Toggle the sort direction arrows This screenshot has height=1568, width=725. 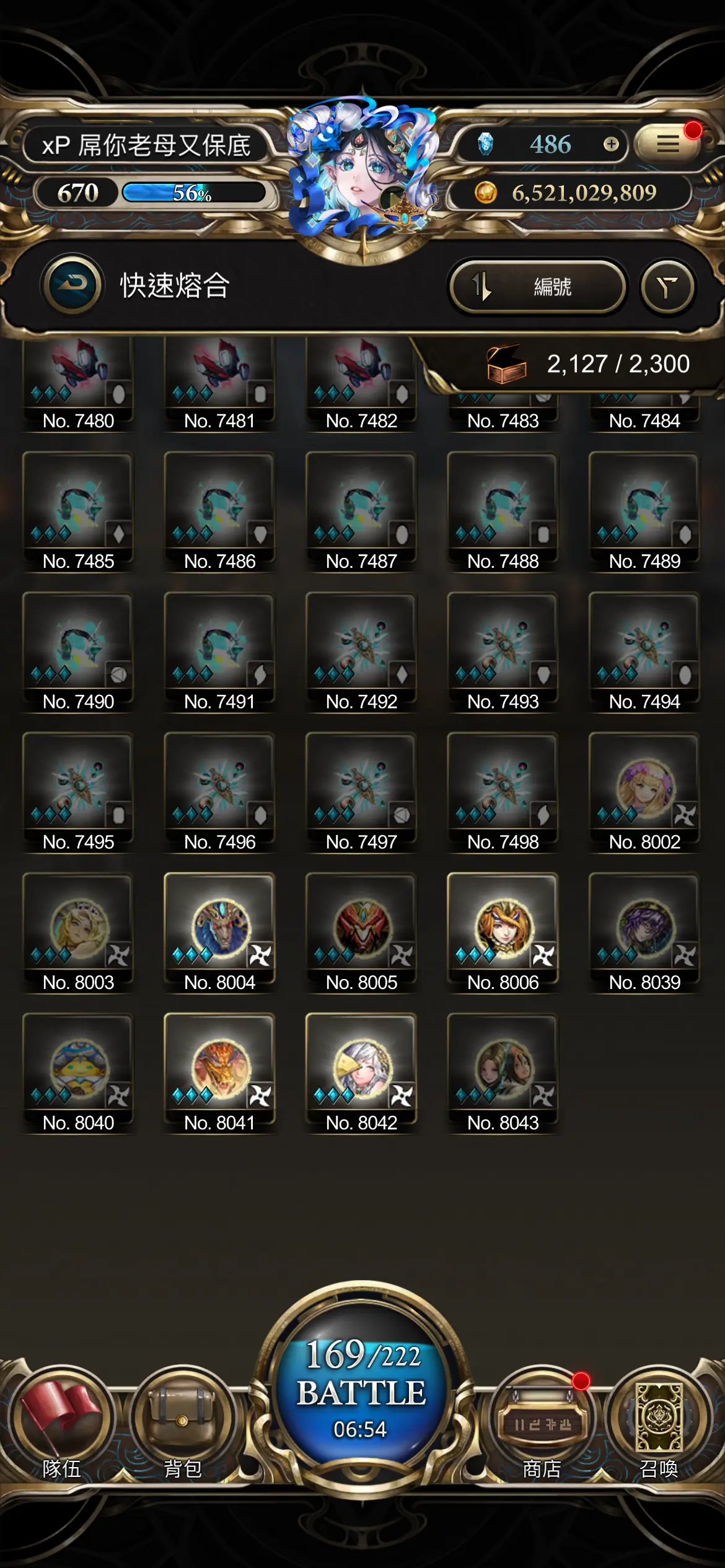pyautogui.click(x=481, y=287)
